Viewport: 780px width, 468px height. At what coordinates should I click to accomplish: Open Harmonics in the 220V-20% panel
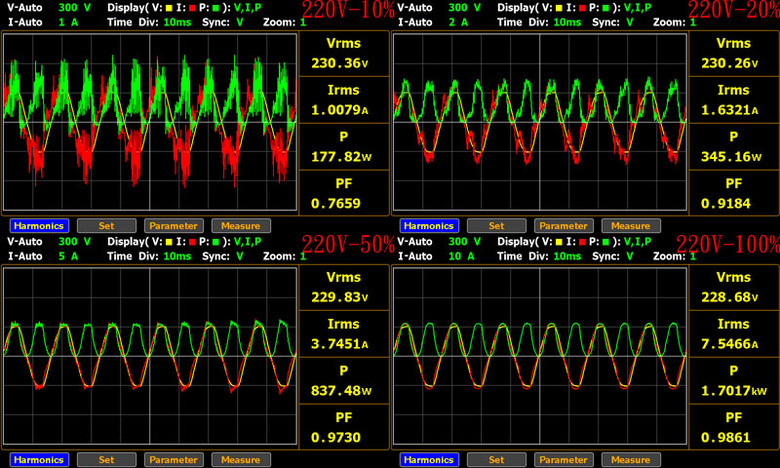429,226
